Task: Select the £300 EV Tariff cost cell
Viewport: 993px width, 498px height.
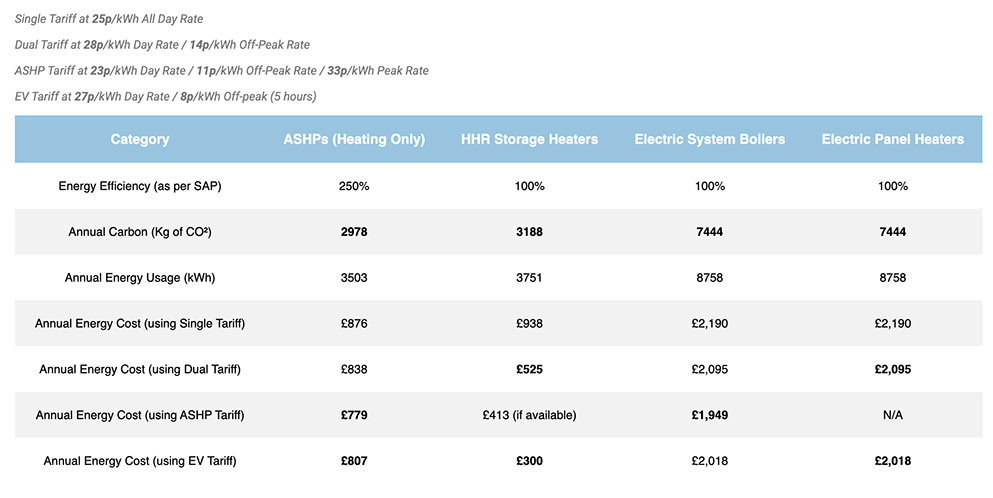Action: [530, 461]
